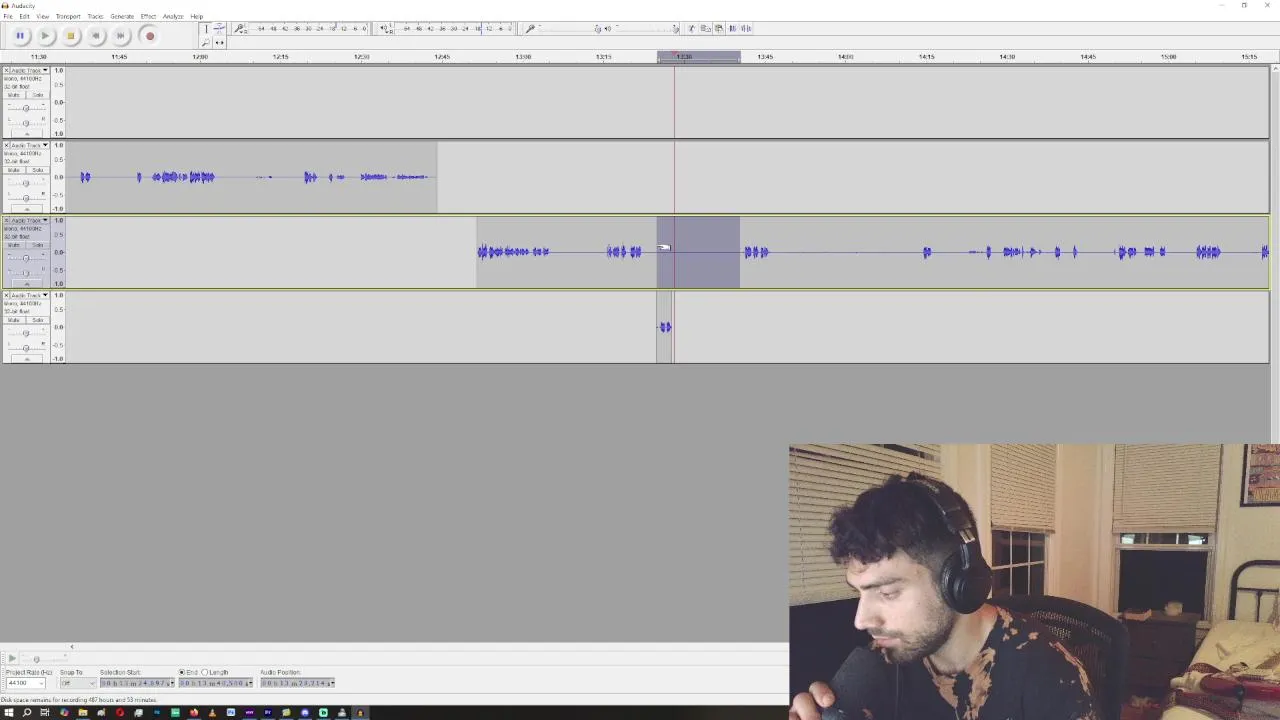Open the Tracks menu
The width and height of the screenshot is (1280, 720).
95,16
